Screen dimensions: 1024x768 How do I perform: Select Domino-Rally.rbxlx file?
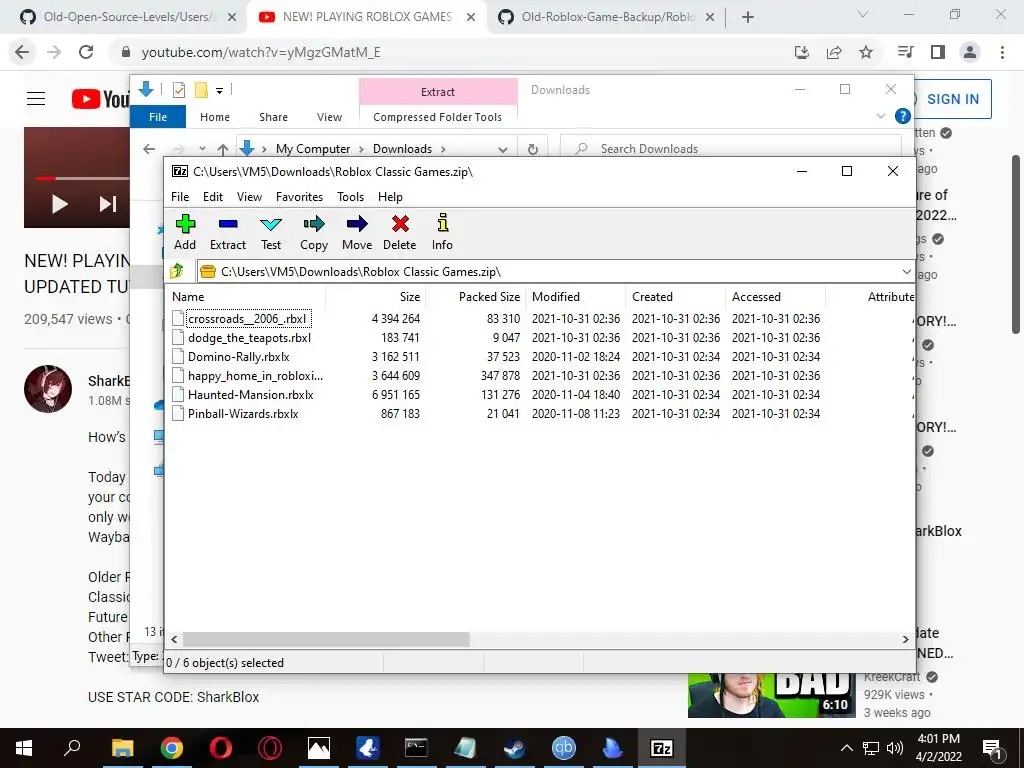pos(238,357)
